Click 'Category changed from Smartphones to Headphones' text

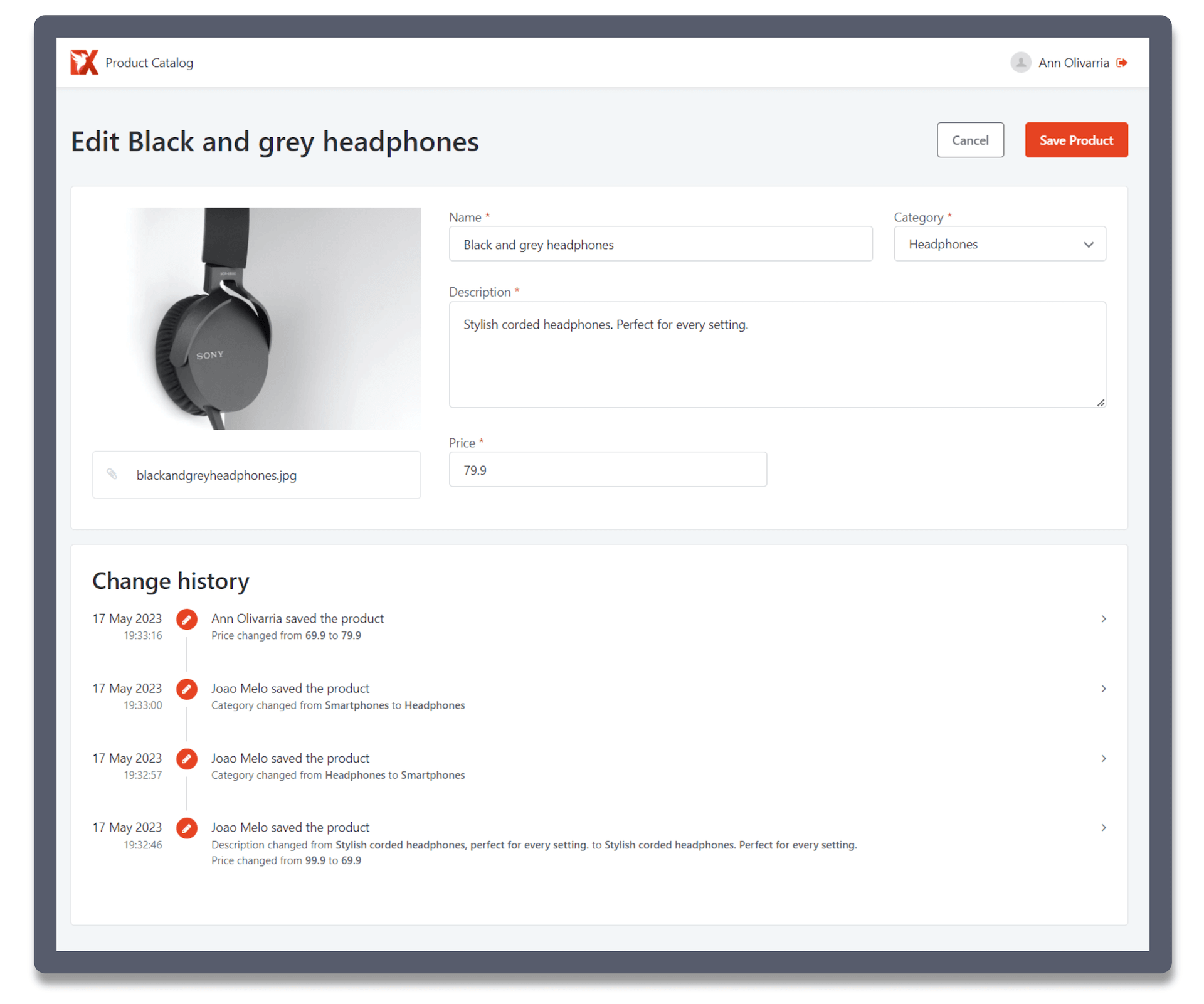click(x=338, y=705)
